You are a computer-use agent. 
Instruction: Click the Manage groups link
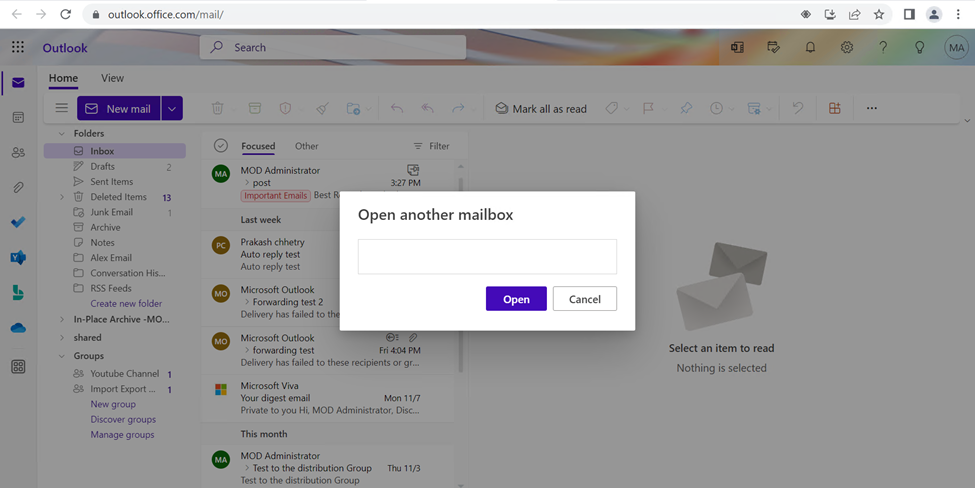coord(122,435)
